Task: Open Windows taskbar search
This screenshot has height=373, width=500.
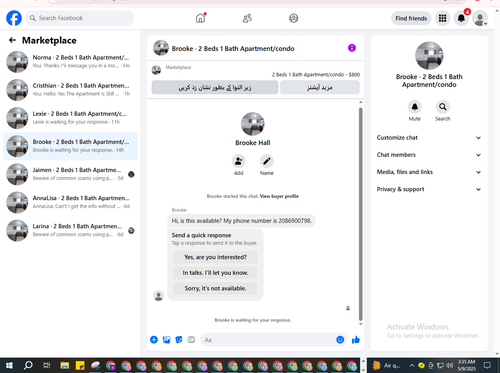Action: click(28, 365)
